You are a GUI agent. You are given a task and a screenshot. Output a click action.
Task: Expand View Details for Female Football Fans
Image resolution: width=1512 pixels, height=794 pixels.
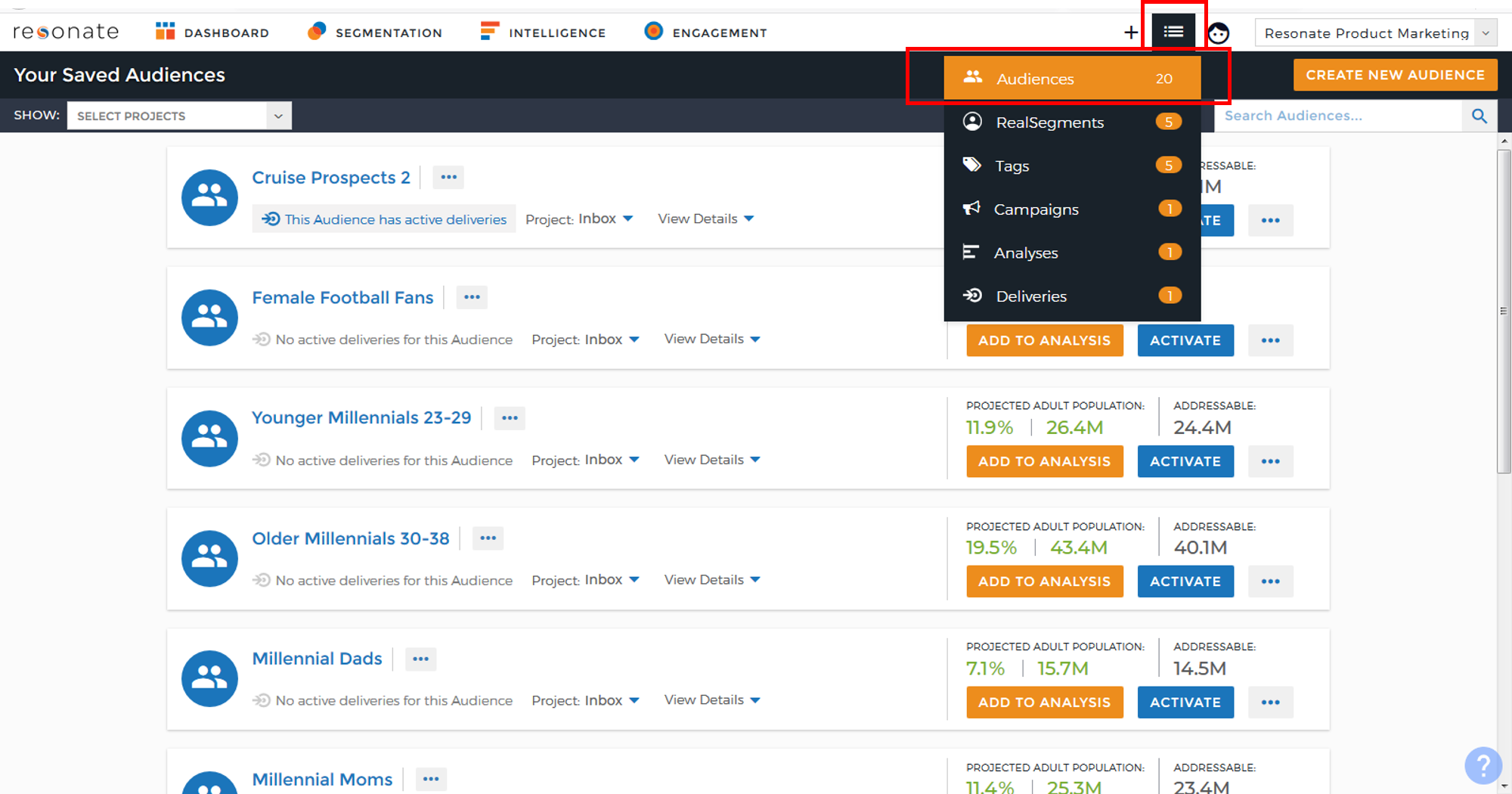[x=712, y=339]
